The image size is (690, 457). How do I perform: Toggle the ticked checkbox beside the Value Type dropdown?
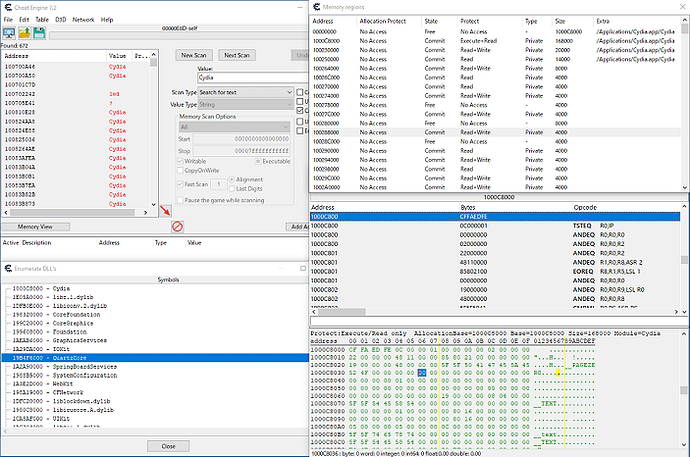click(x=300, y=110)
